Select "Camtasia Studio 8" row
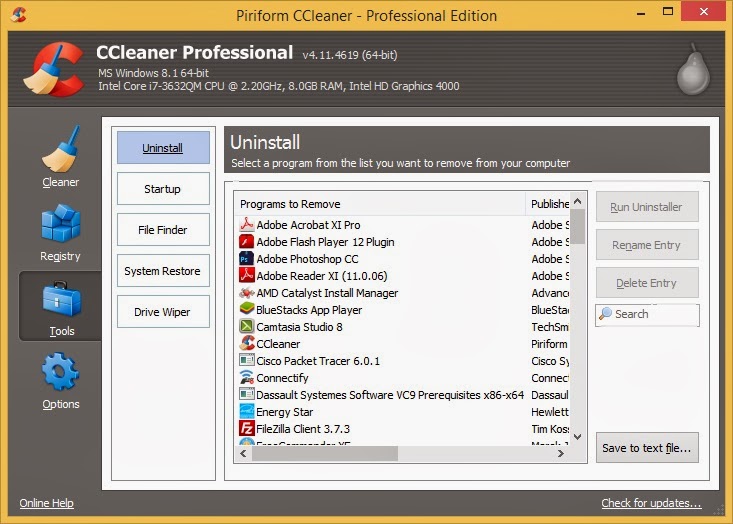Image resolution: width=733 pixels, height=524 pixels. tap(402, 327)
